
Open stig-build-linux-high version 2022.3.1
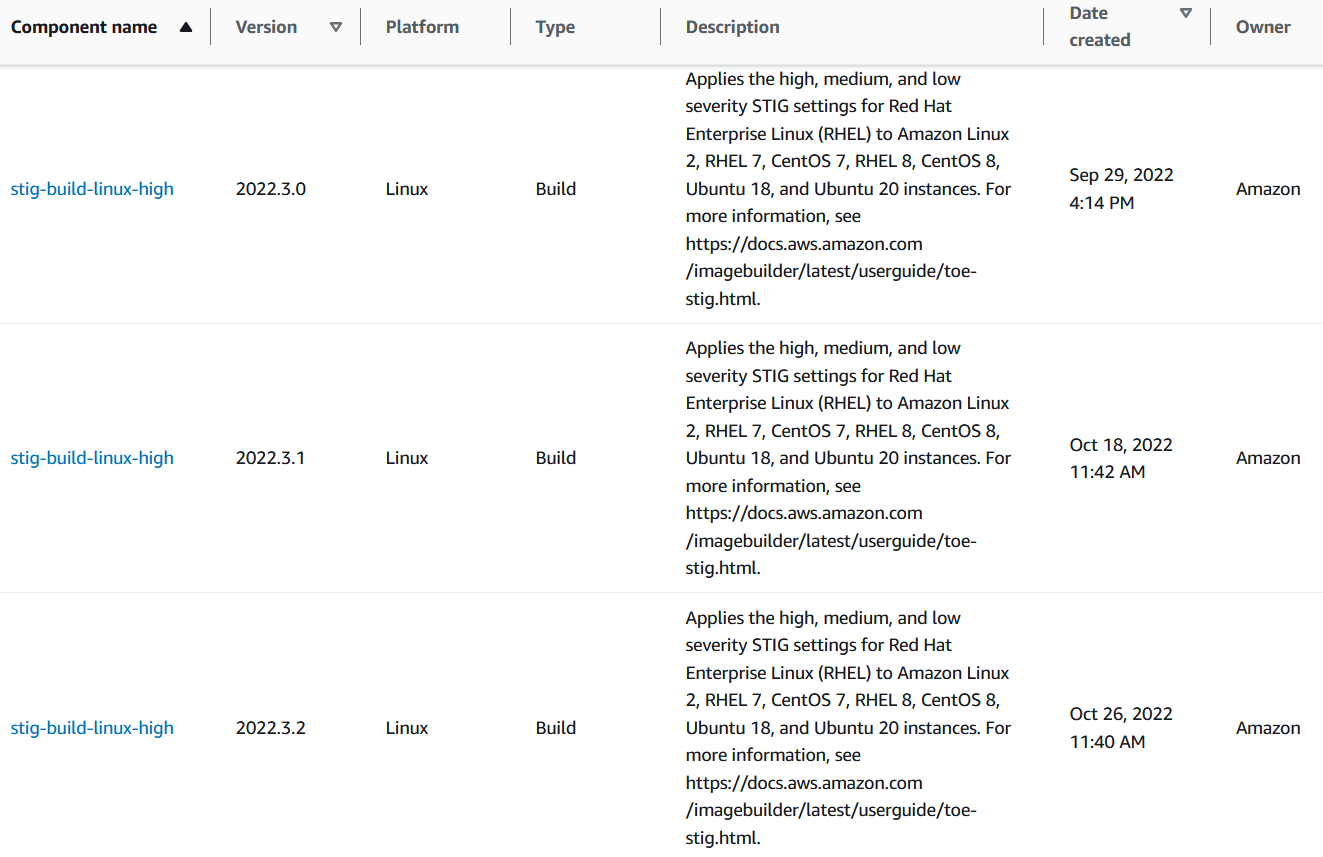[x=92, y=457]
